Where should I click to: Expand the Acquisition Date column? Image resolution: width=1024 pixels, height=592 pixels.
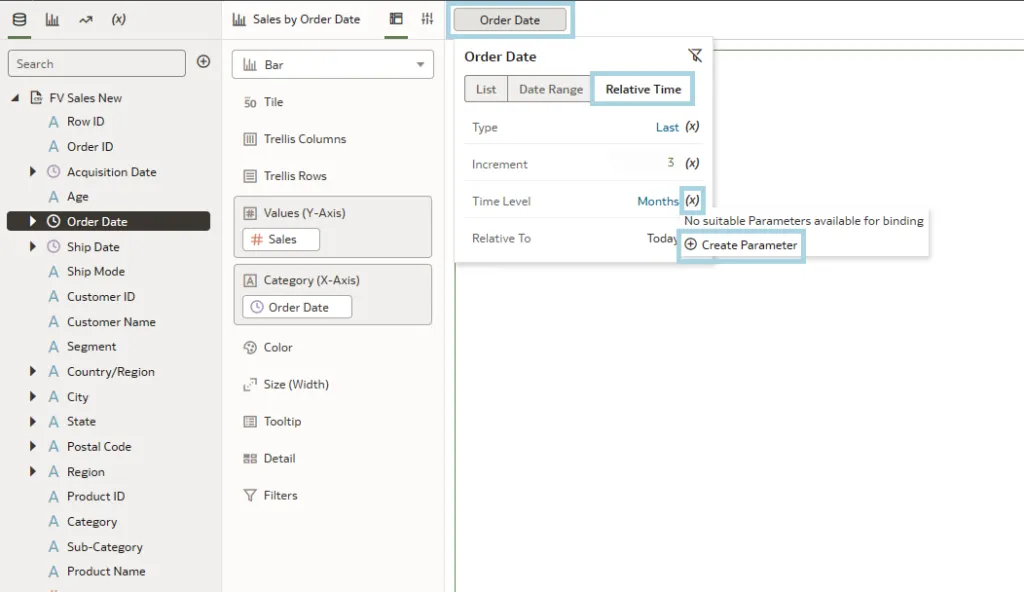[33, 172]
